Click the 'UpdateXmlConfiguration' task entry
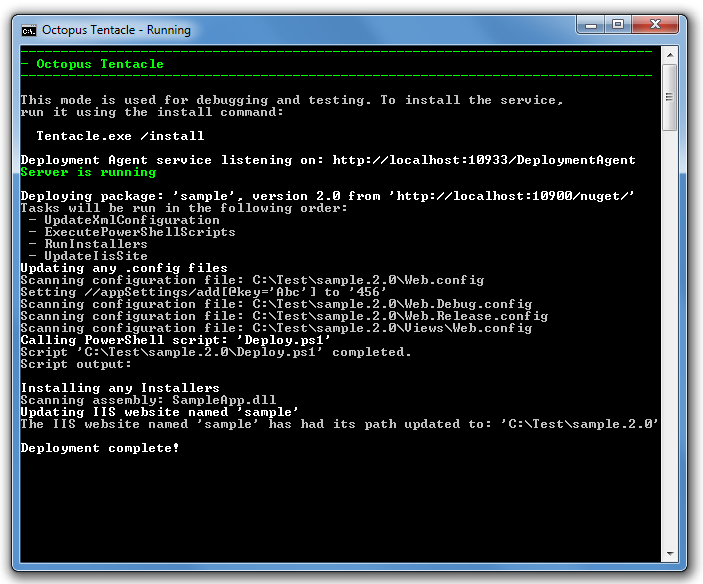Image resolution: width=703 pixels, height=584 pixels. pos(132,220)
